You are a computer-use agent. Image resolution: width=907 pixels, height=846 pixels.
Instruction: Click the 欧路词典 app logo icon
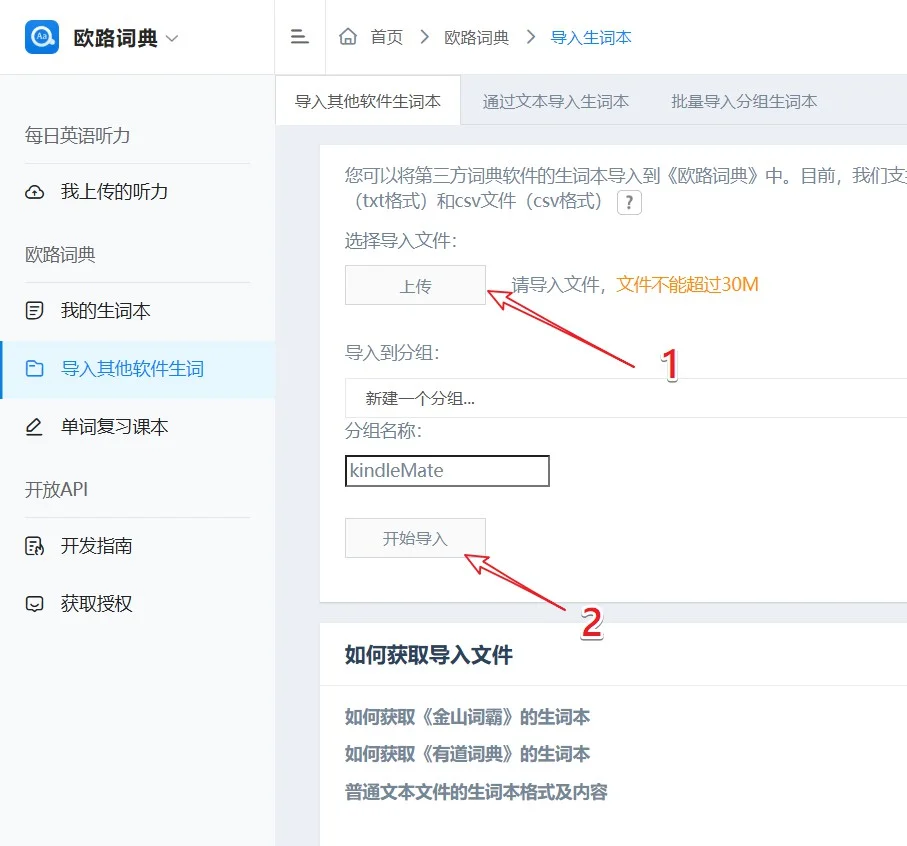click(42, 37)
